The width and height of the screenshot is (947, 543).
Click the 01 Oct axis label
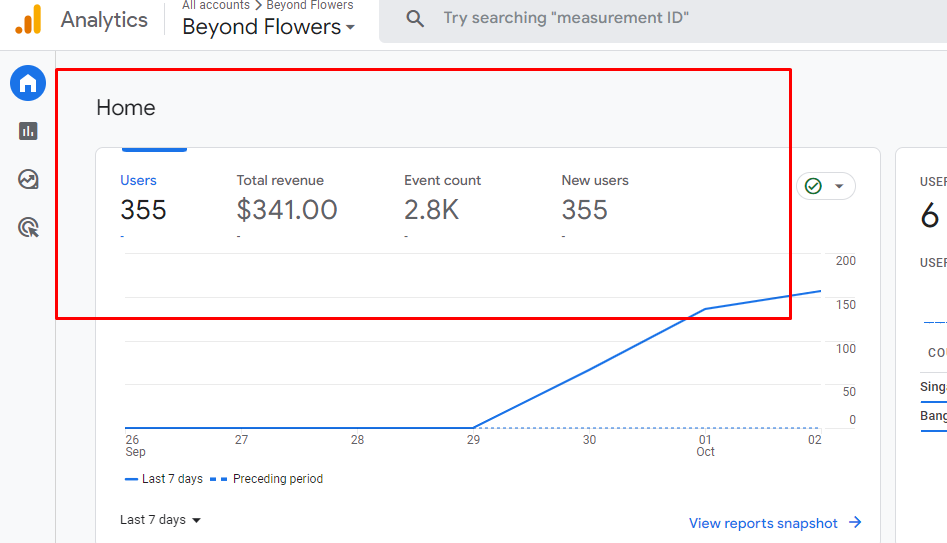coord(705,446)
